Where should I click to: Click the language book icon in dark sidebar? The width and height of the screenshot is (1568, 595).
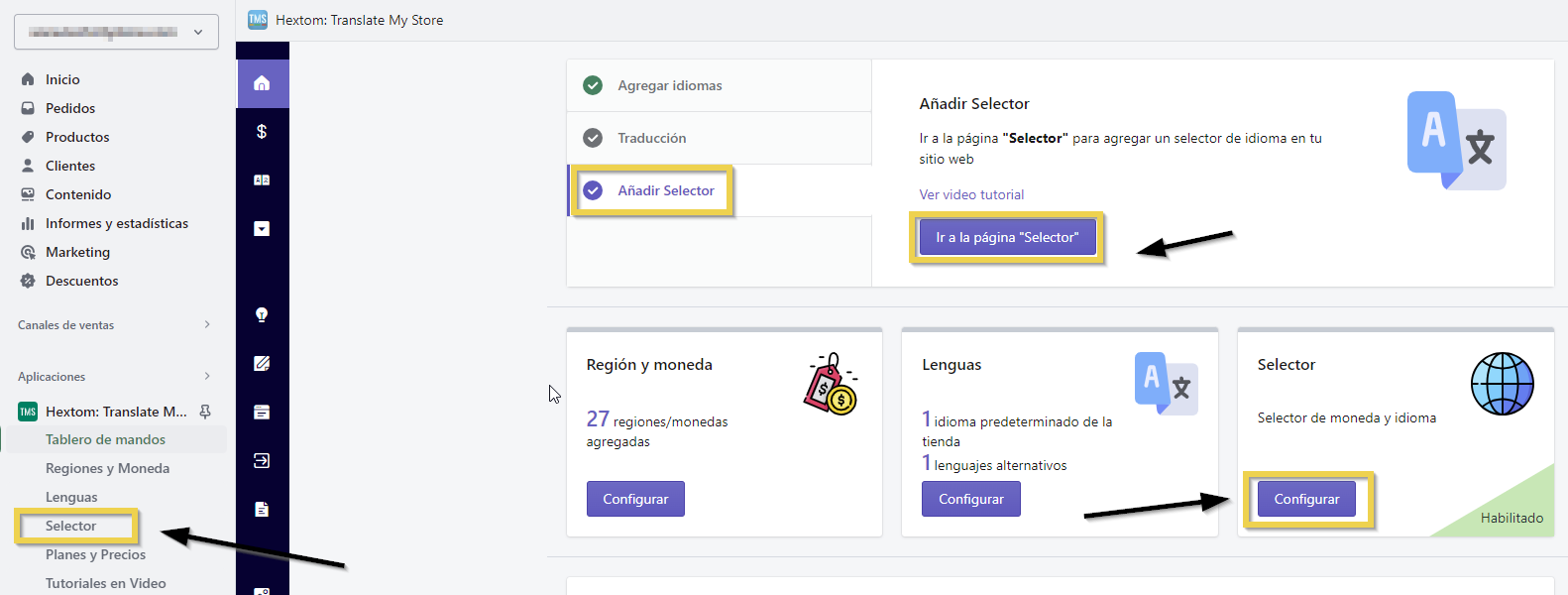point(262,180)
